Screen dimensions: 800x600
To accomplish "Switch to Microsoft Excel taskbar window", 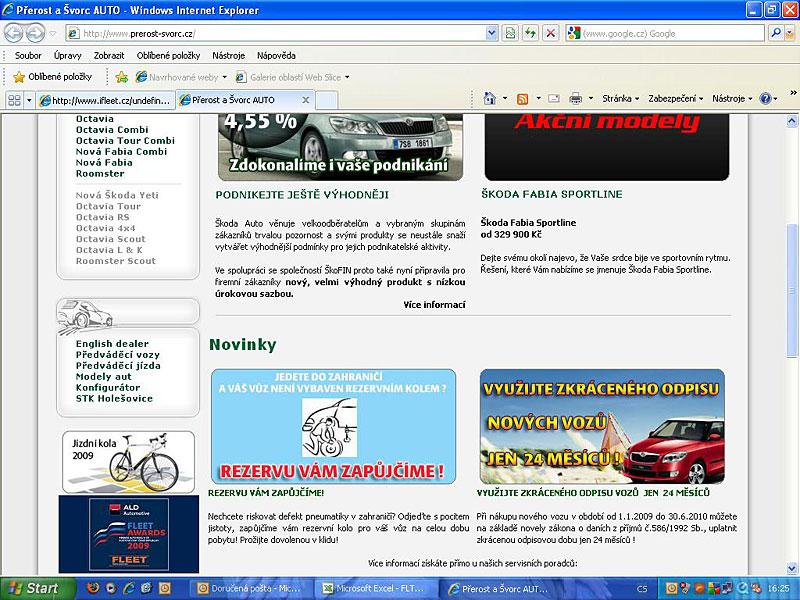I will click(377, 589).
